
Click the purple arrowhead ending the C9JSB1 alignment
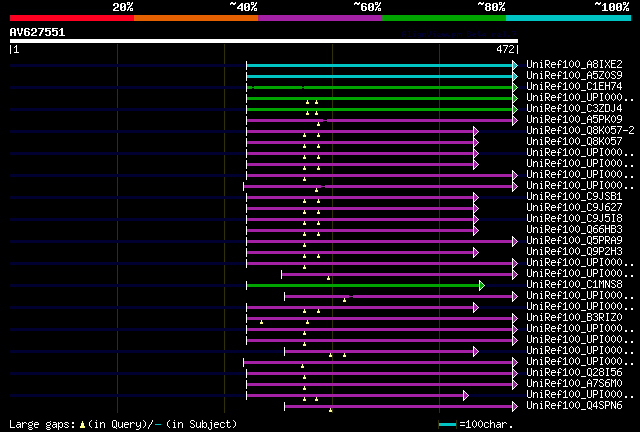(476, 198)
